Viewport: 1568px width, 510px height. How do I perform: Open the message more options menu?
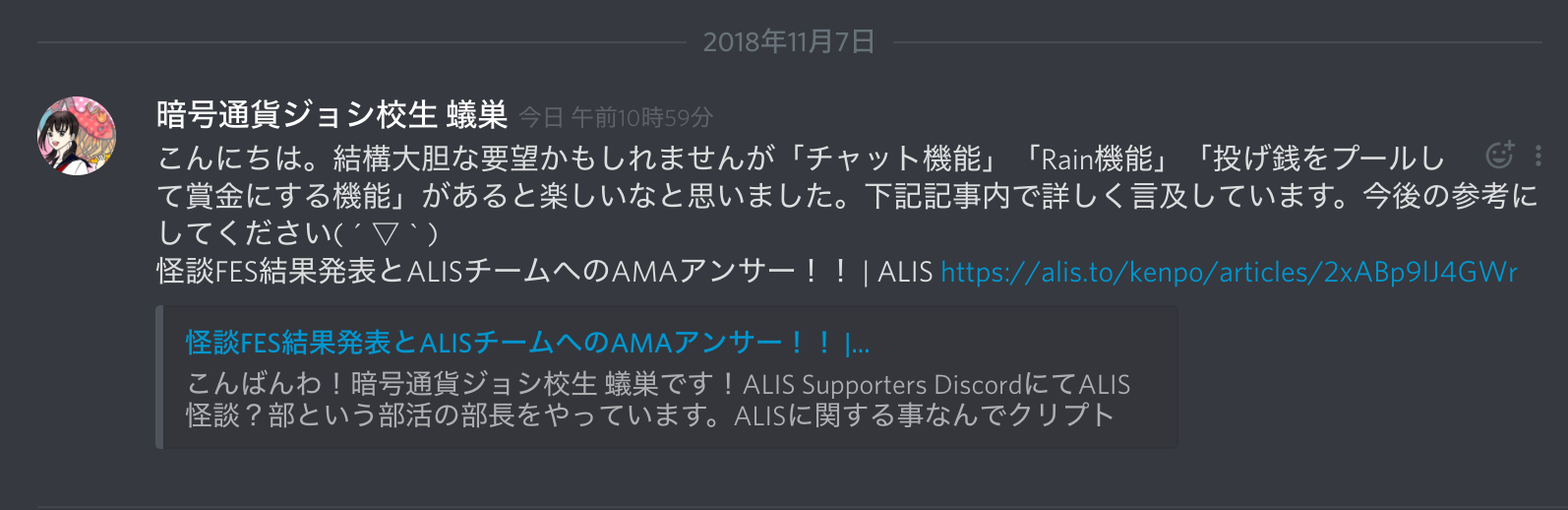[1538, 156]
